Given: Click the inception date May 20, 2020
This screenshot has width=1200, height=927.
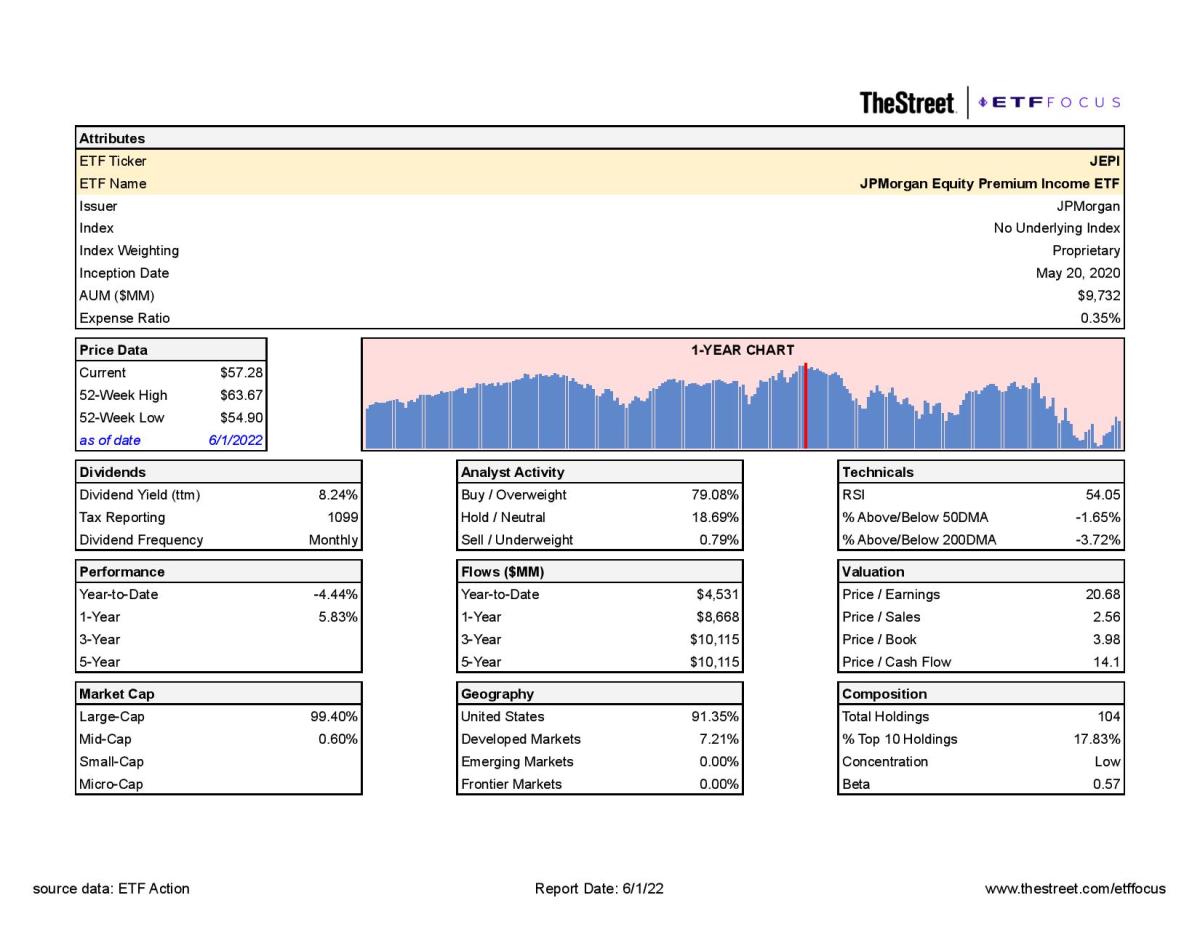Looking at the screenshot, I should pyautogui.click(x=1078, y=273).
